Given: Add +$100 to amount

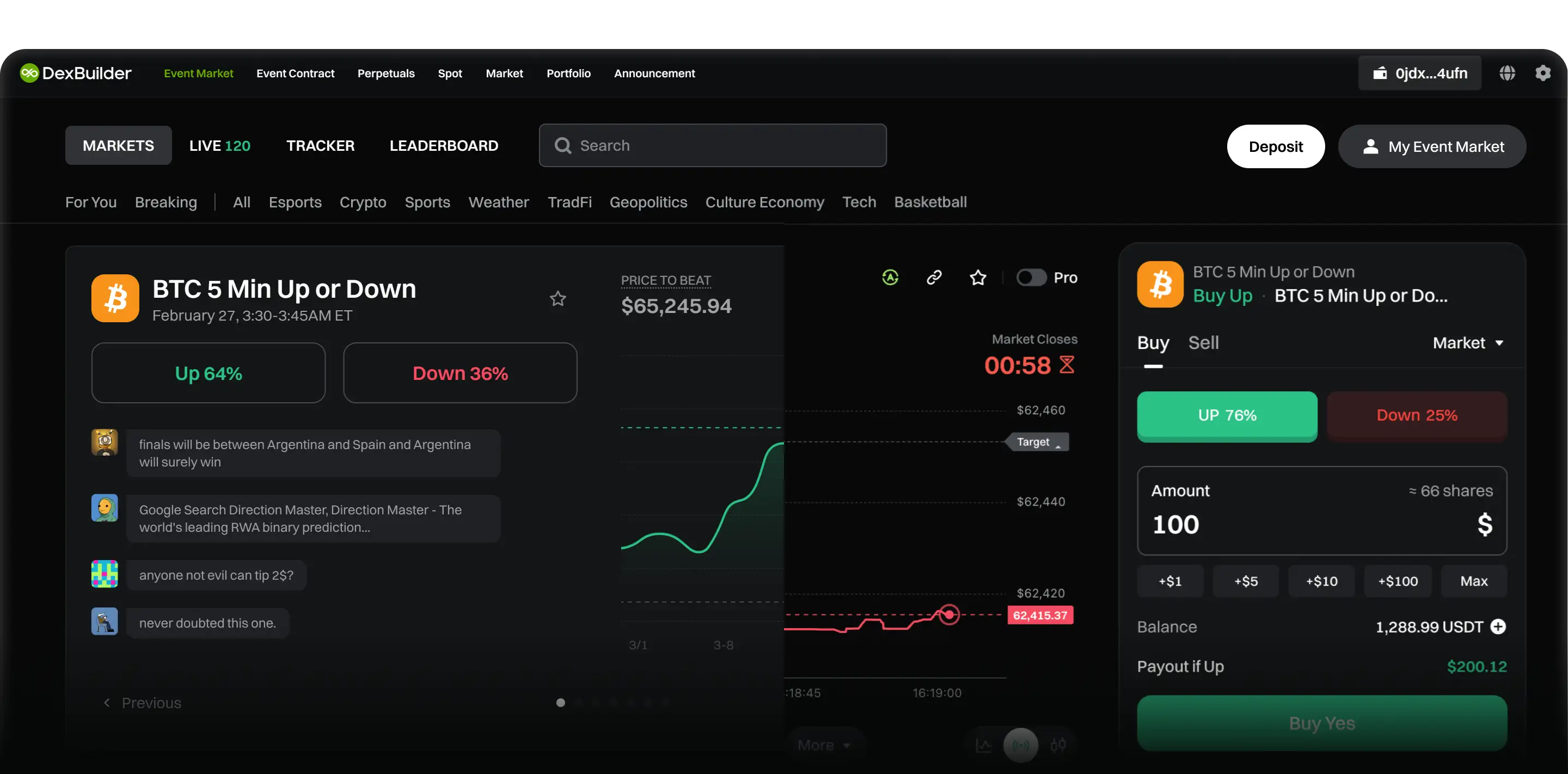Looking at the screenshot, I should pyautogui.click(x=1398, y=581).
